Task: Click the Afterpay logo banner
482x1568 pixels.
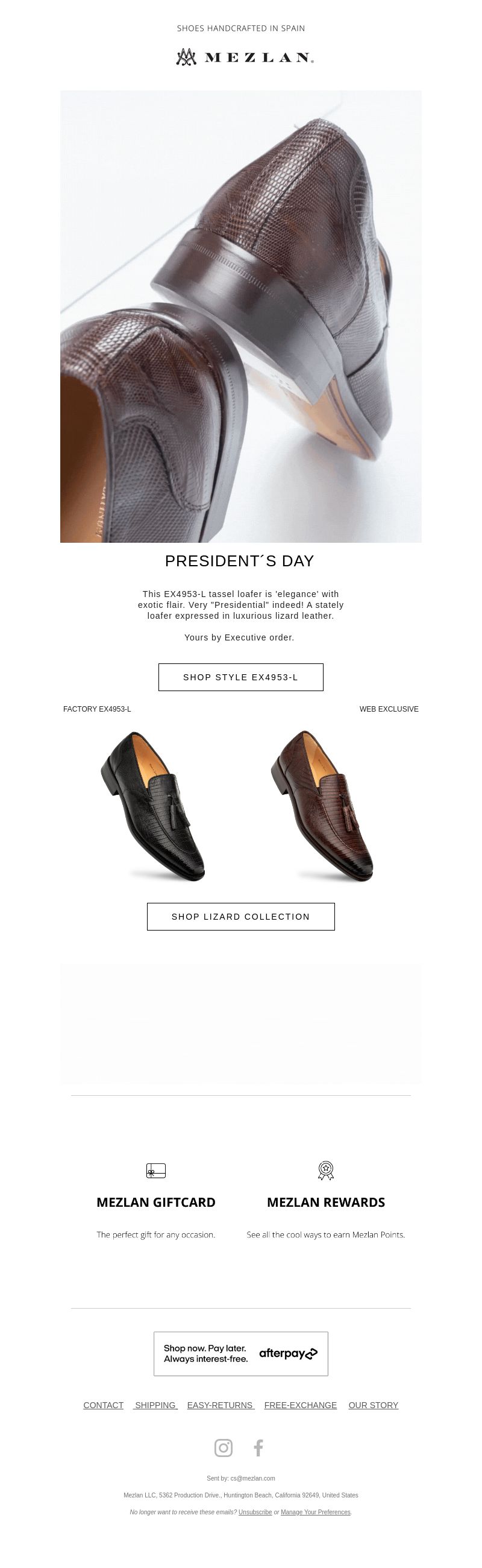Action: [240, 1354]
